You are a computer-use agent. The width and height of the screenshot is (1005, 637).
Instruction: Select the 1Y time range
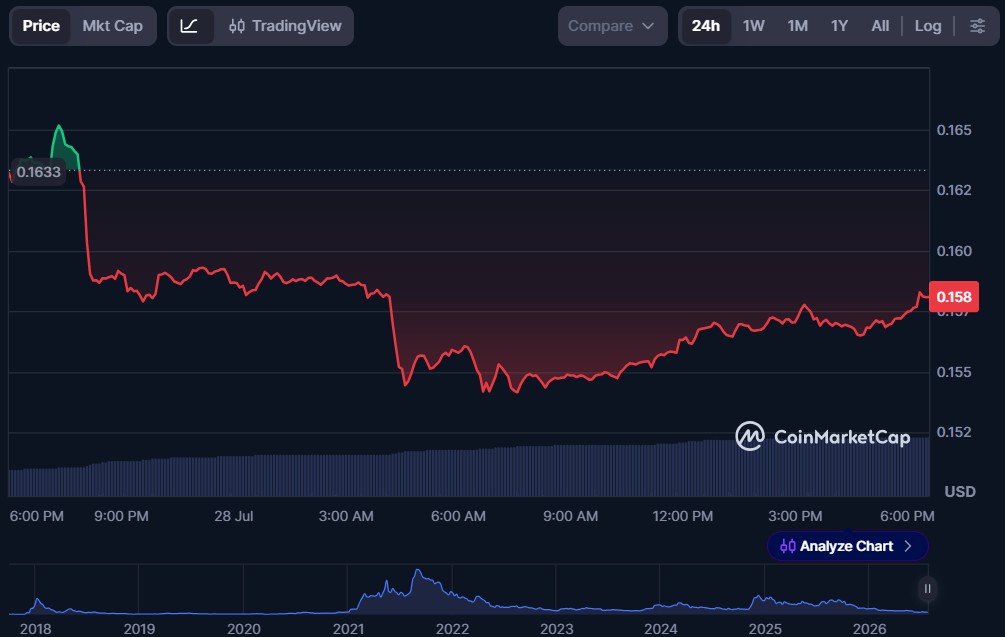839,26
